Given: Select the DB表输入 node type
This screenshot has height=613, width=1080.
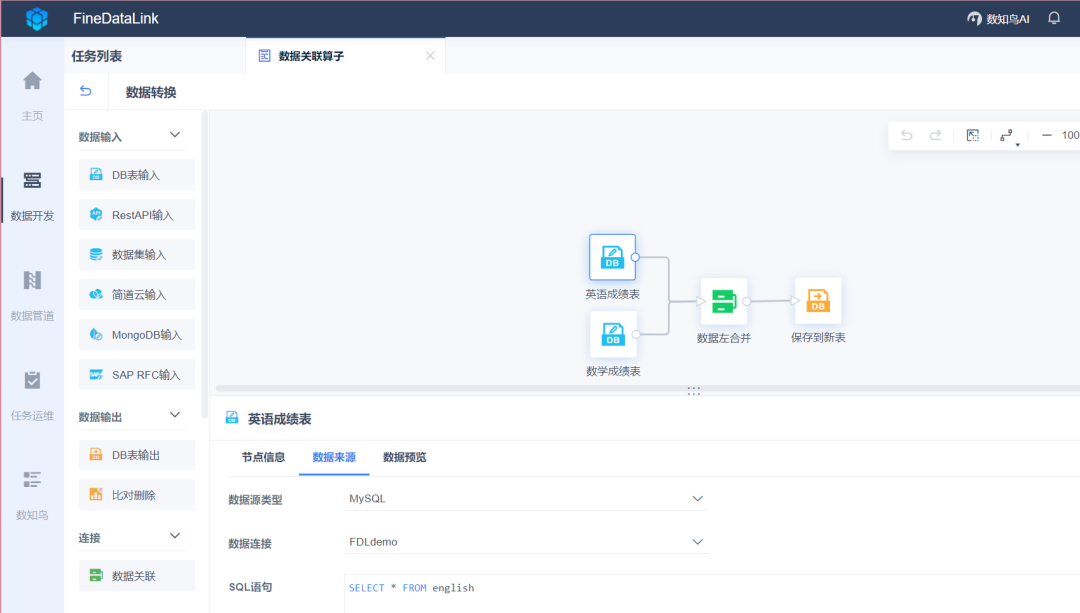Looking at the screenshot, I should [x=136, y=174].
